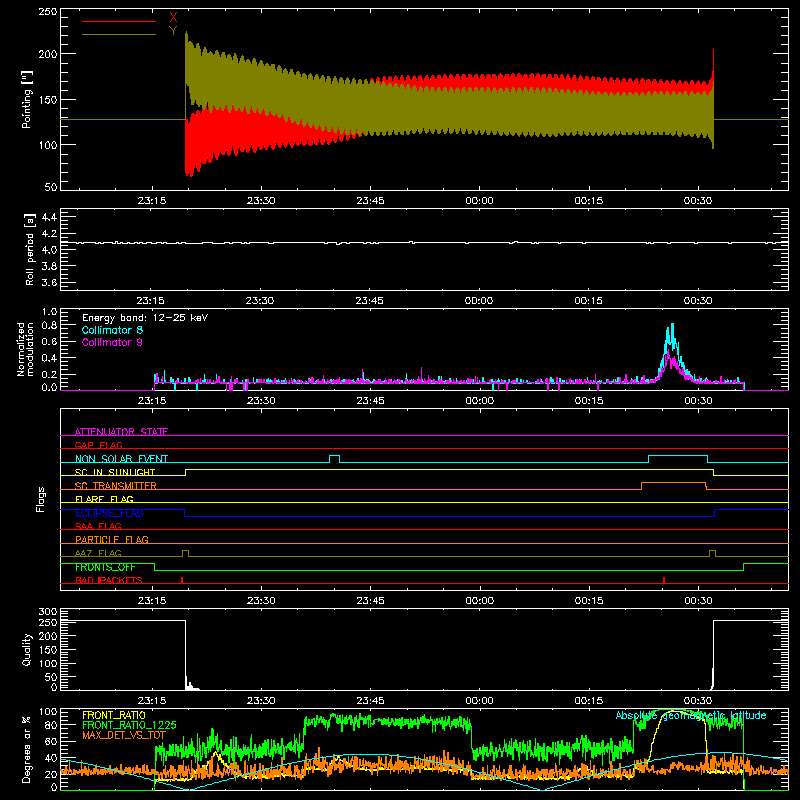800x800 pixels.
Task: Click the green FRONT_RATIO_1225 legend entry
Action: 129,725
